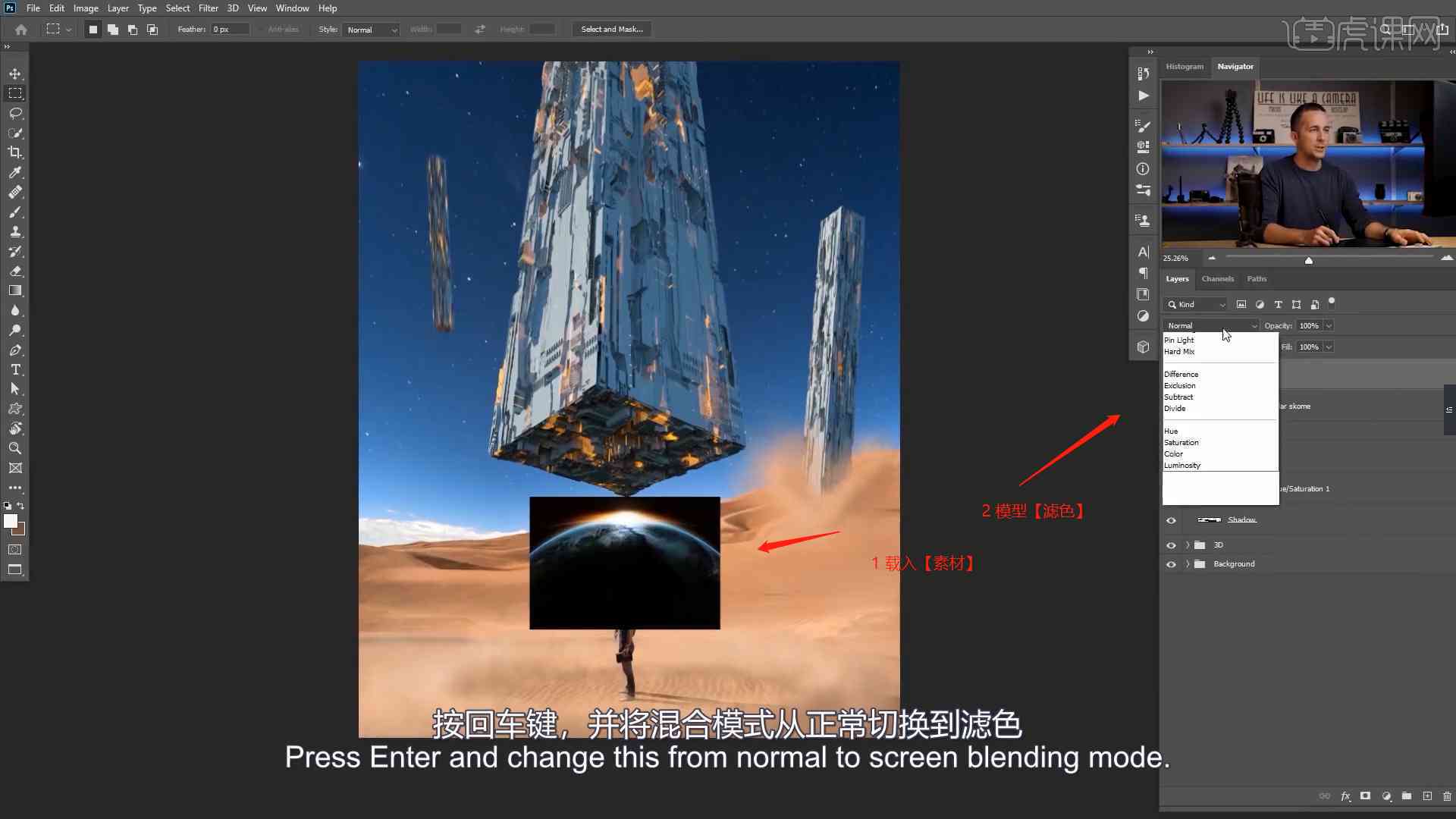Open the Paragraph panel icon
Viewport: 1456px width, 819px height.
(1143, 273)
